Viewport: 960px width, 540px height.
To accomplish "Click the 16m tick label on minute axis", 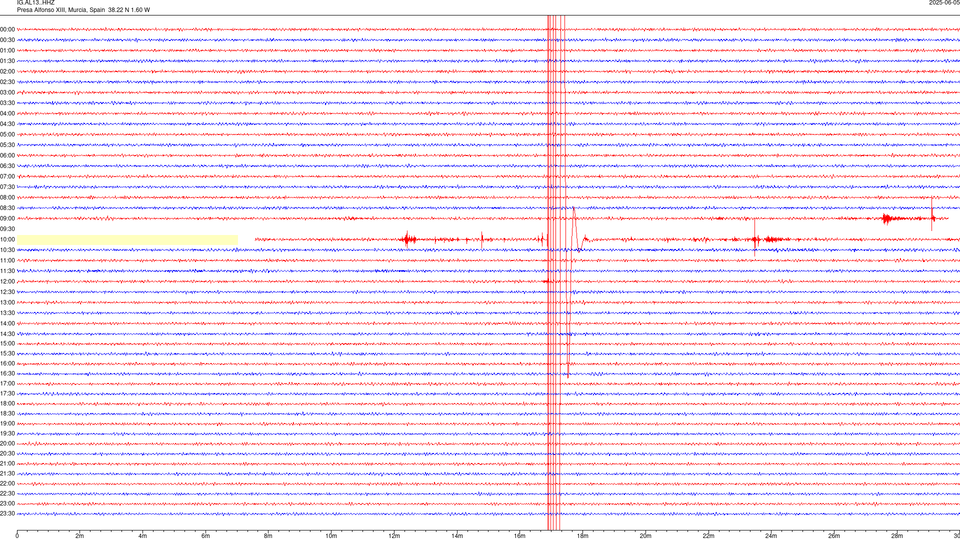I will (x=520, y=536).
